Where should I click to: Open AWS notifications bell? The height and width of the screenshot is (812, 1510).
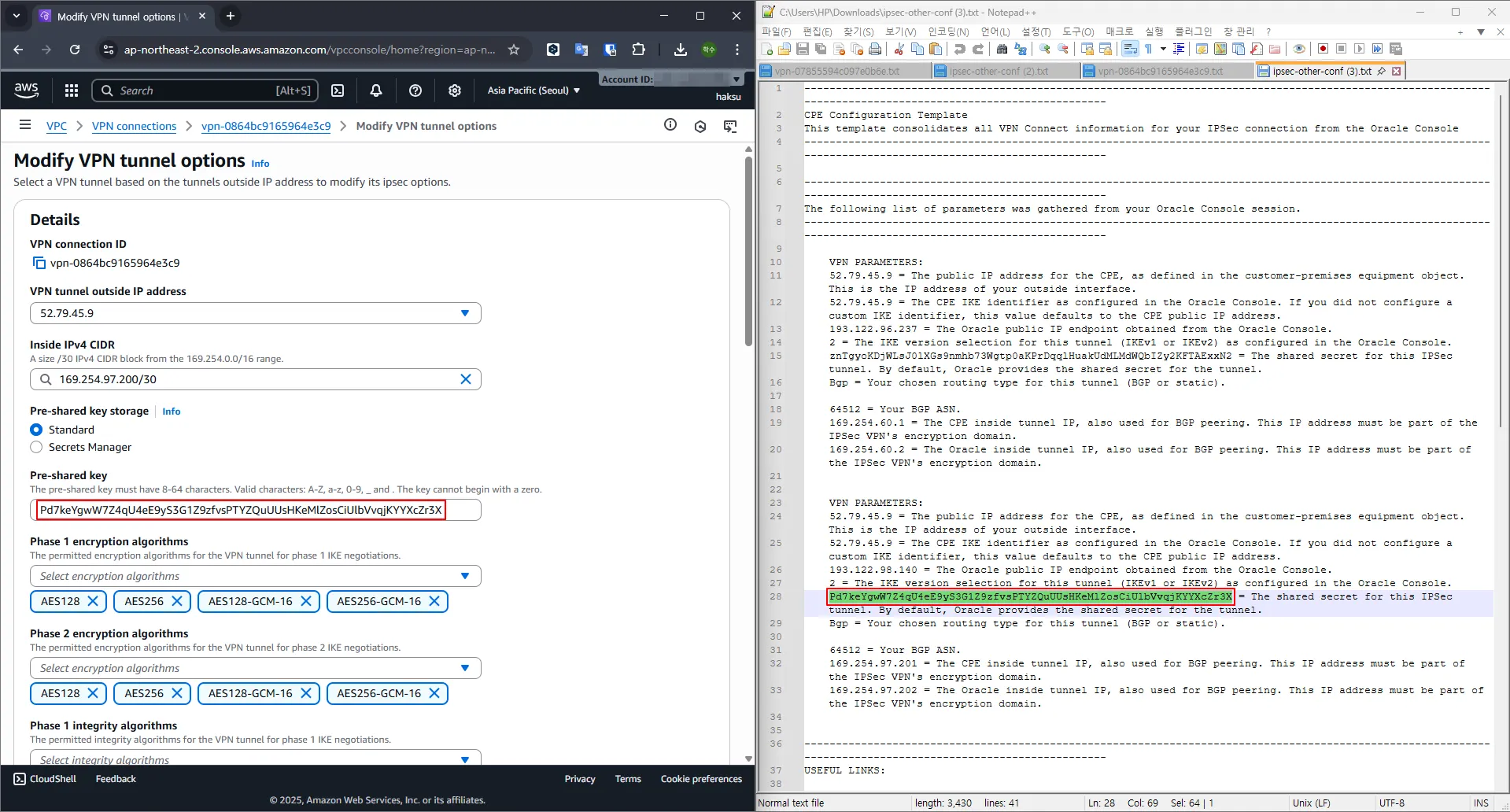(x=376, y=90)
